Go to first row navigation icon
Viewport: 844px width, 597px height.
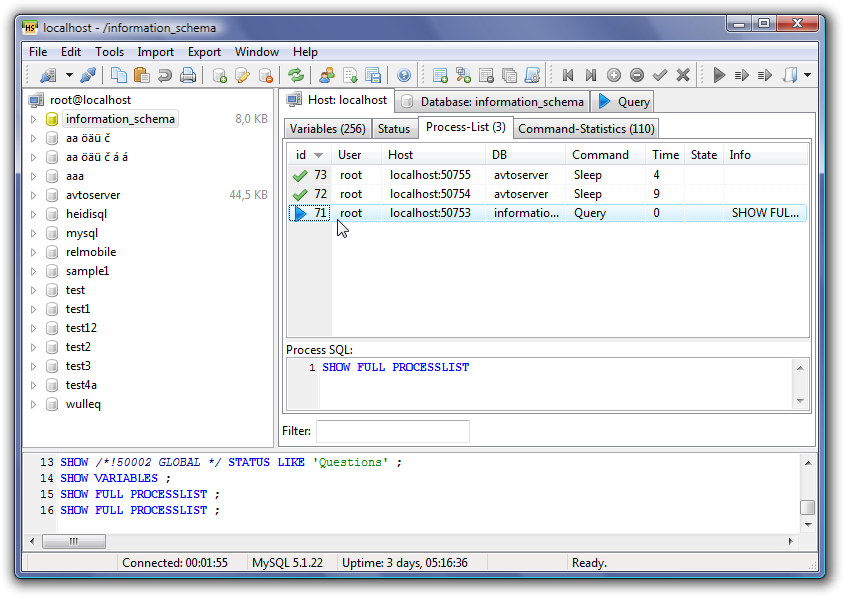[568, 75]
